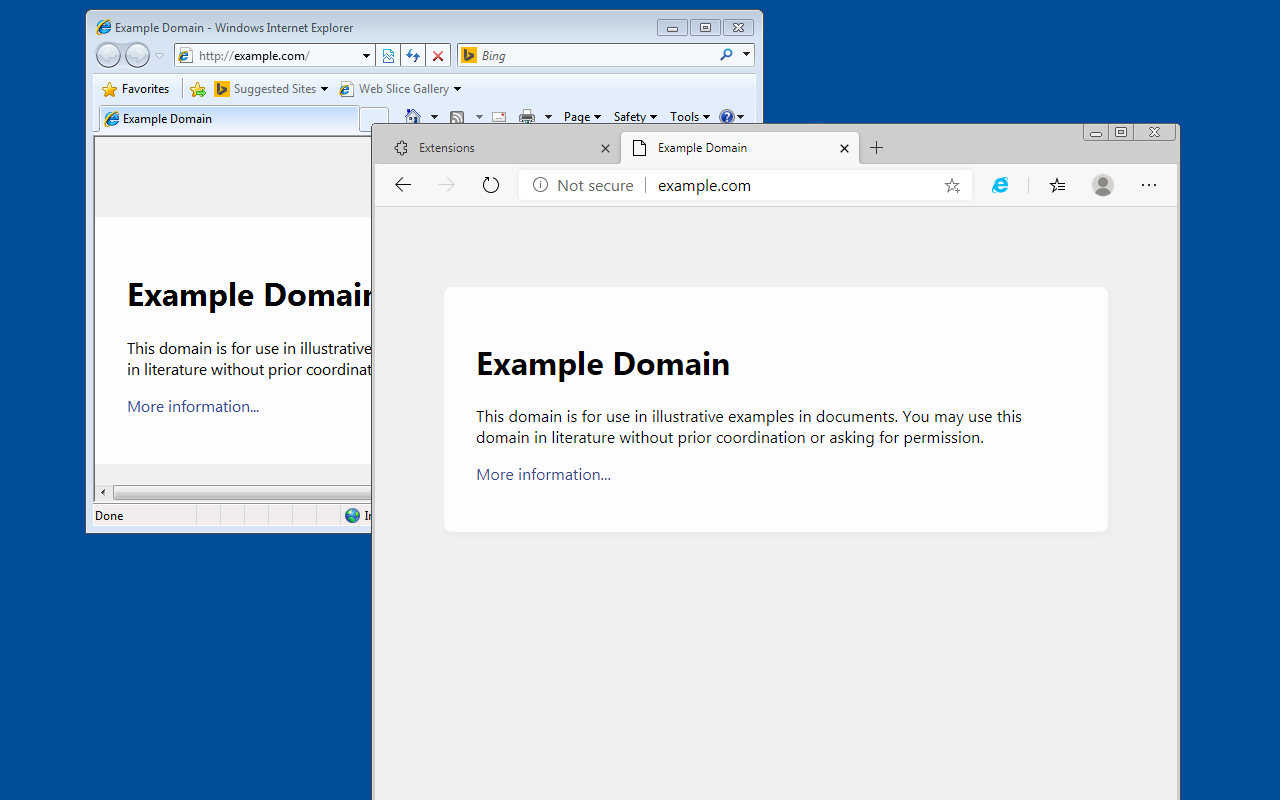This screenshot has width=1280, height=800.
Task: Minimize the Internet Explorer window
Action: coord(672,28)
